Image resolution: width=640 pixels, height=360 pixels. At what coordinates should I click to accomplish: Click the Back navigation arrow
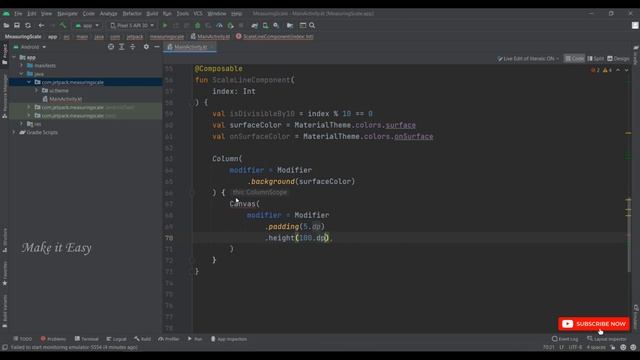pos(41,25)
